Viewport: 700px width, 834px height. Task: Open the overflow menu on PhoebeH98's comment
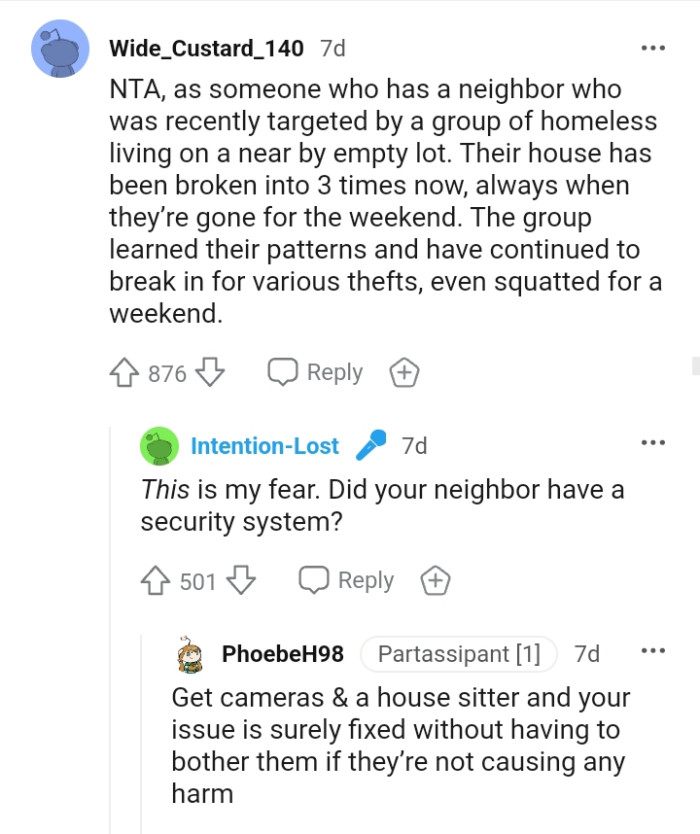coord(653,652)
